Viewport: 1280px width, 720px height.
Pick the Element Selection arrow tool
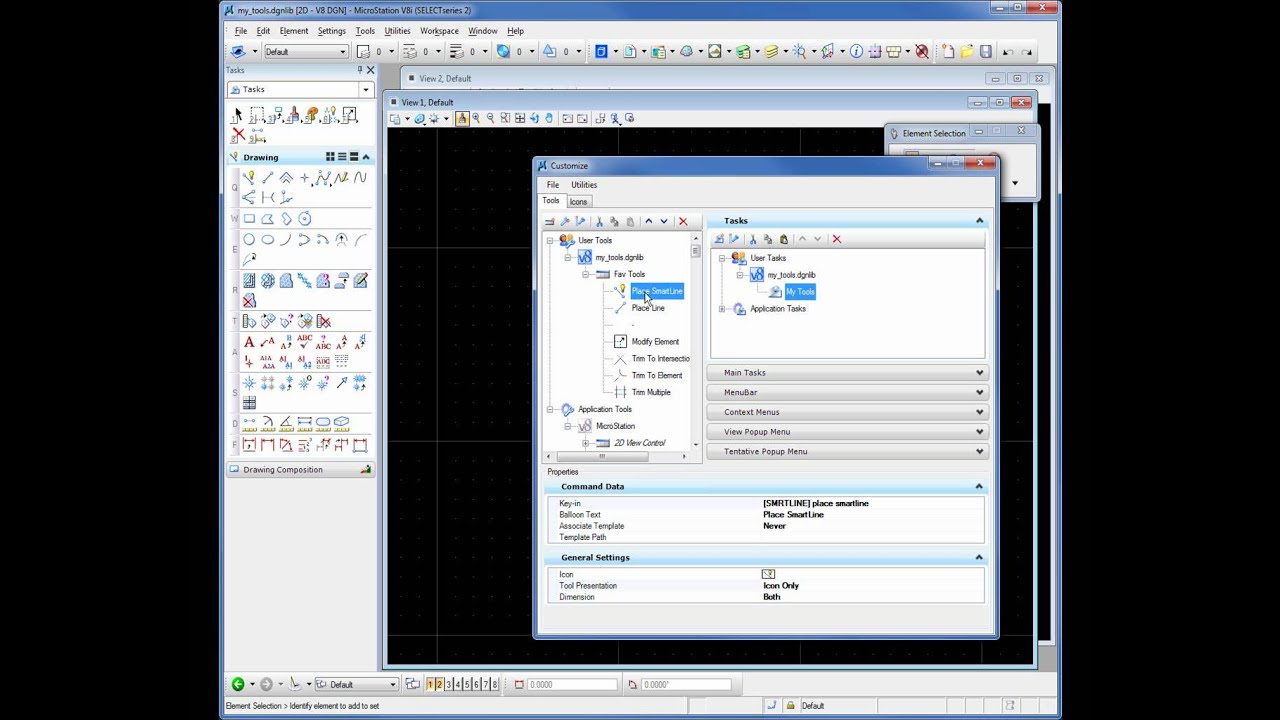tap(238, 116)
